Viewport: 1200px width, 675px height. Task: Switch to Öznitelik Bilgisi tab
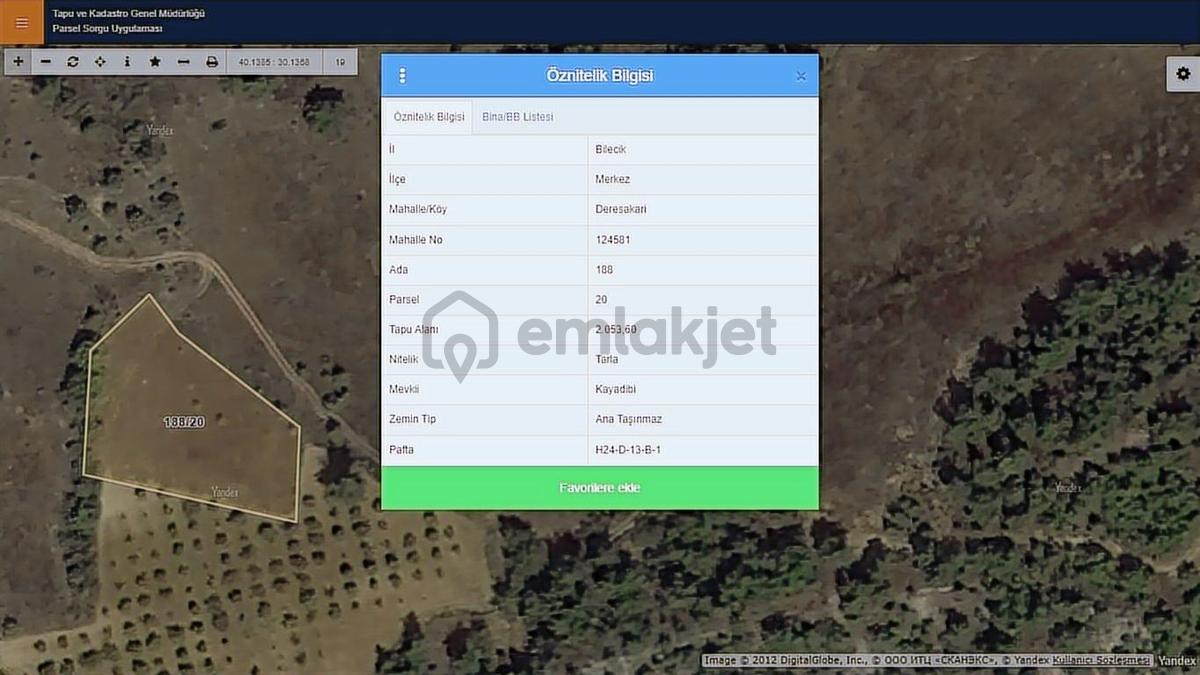(x=429, y=117)
